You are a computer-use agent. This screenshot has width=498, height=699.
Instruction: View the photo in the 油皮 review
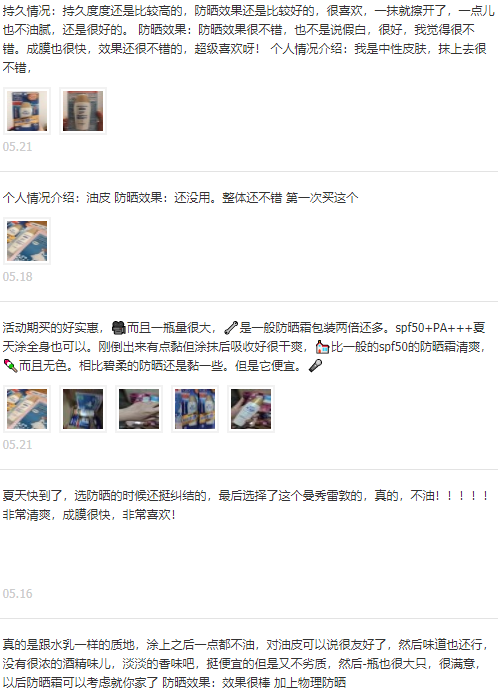(x=27, y=241)
